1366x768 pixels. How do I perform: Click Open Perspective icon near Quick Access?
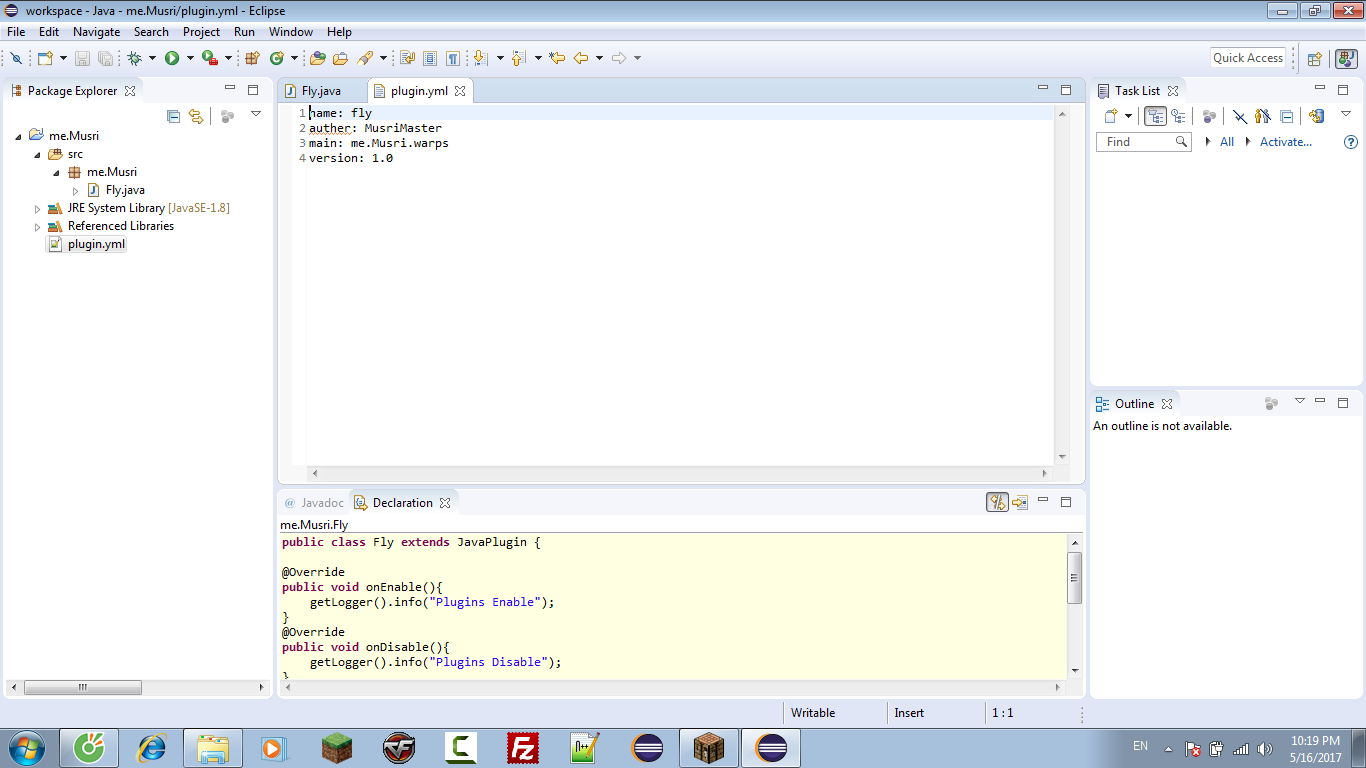(x=1315, y=58)
